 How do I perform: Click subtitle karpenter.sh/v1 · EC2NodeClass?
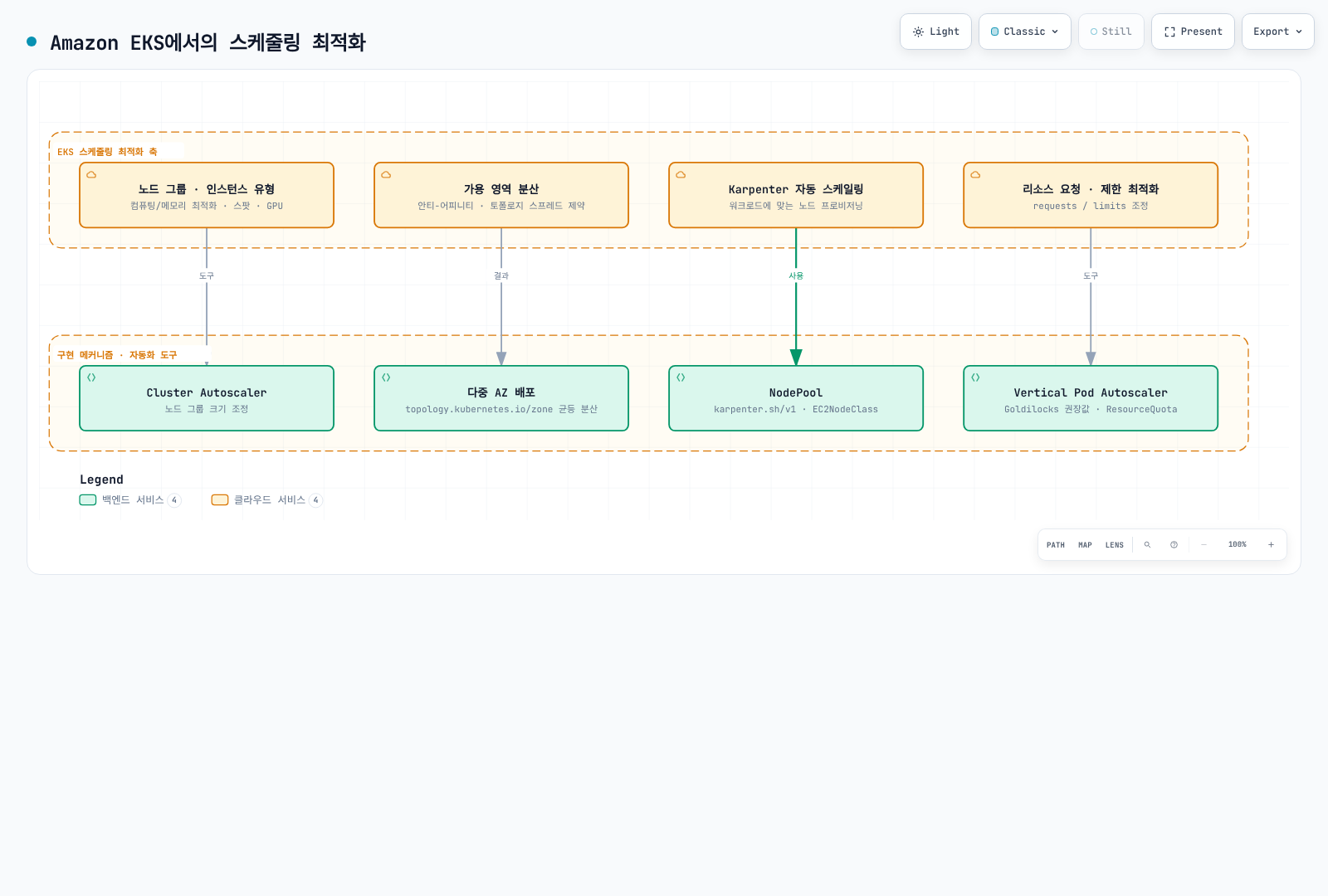click(796, 409)
